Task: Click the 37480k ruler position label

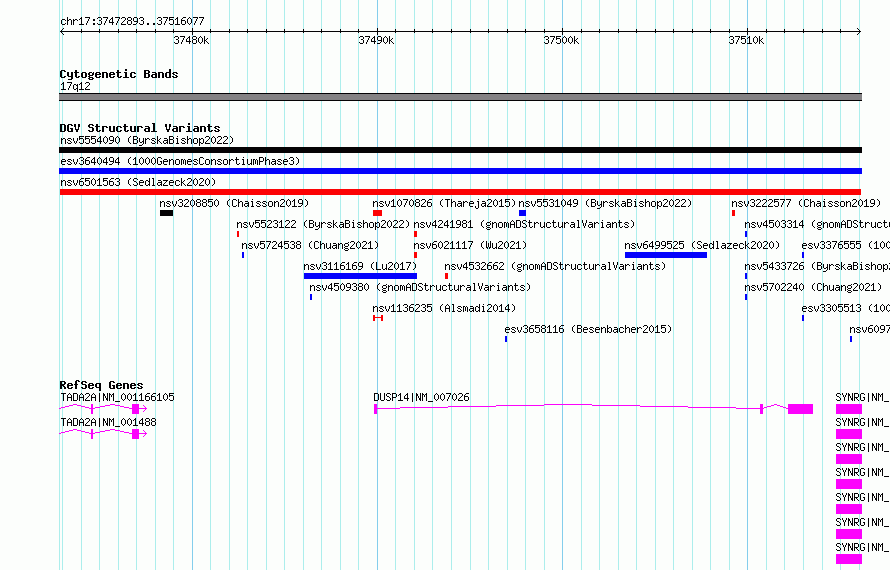Action: coord(191,40)
